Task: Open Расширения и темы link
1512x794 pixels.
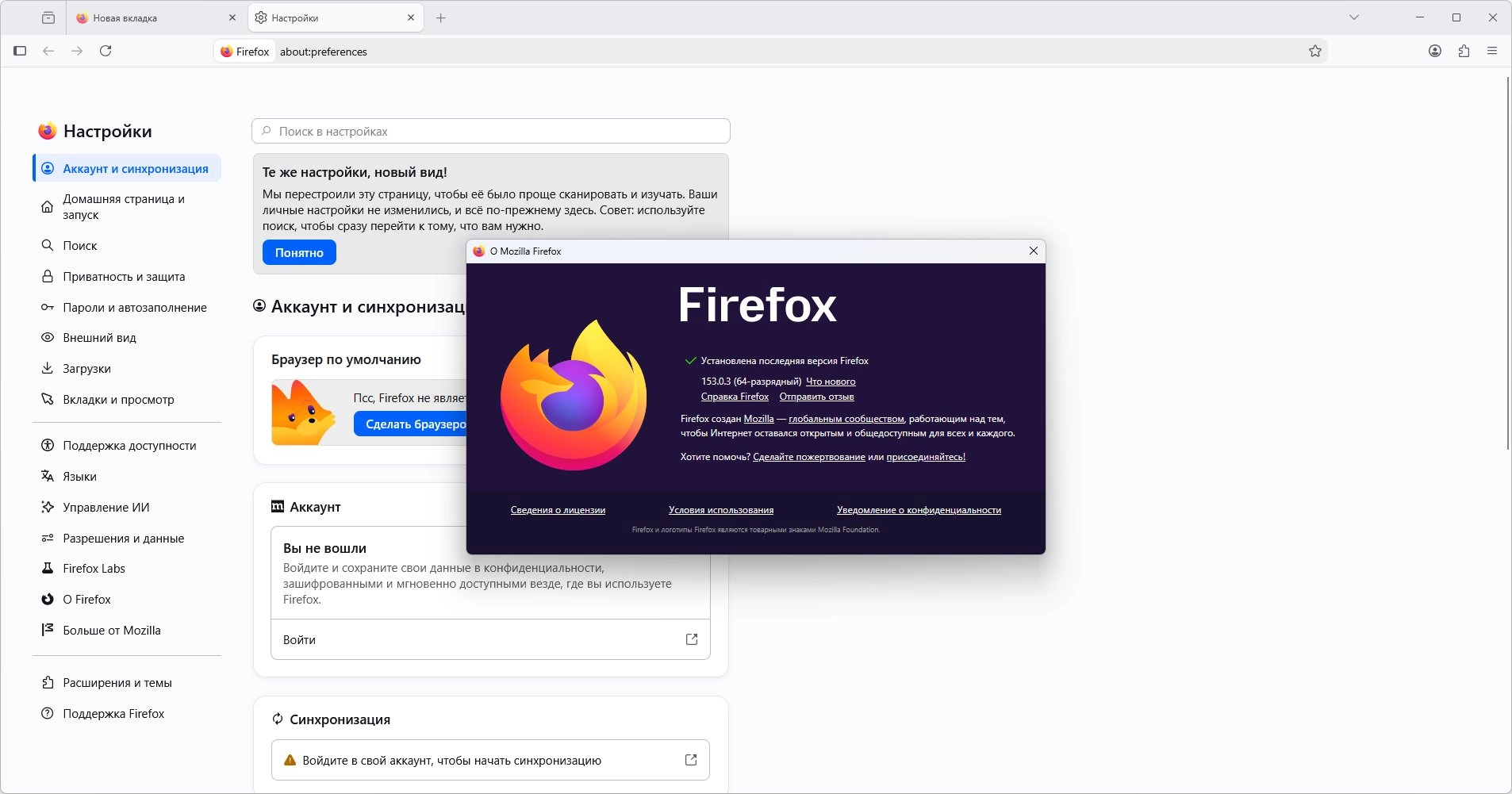Action: click(127, 683)
